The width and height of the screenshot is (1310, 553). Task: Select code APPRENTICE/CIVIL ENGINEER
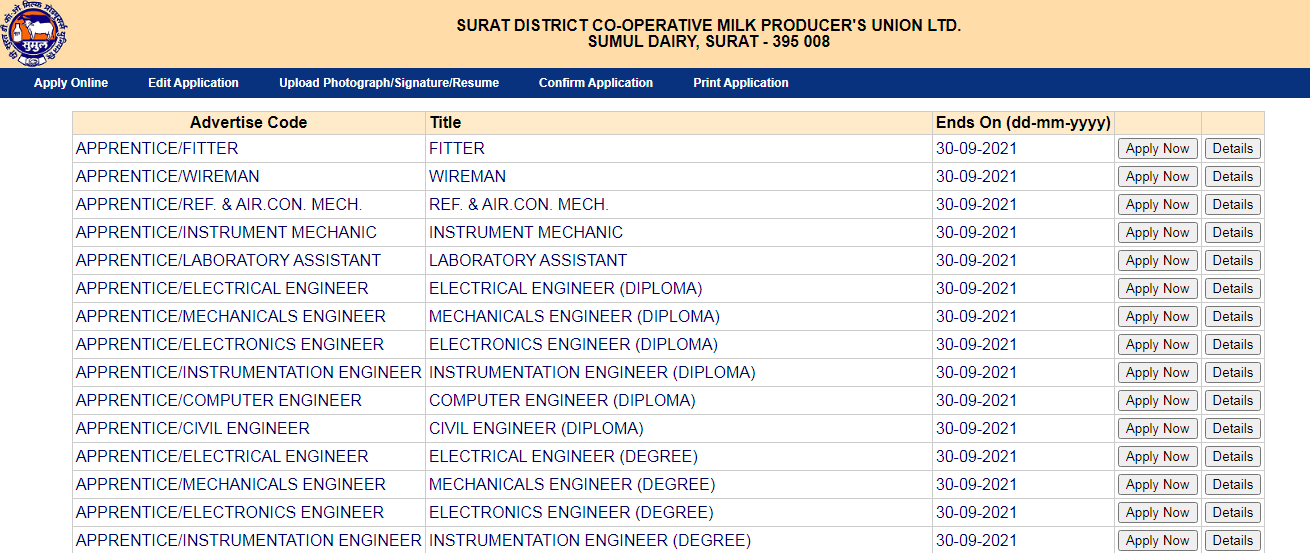(x=193, y=429)
